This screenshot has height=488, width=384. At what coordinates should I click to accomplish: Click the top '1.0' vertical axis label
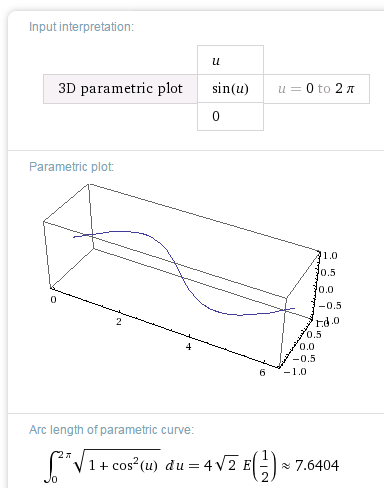330,256
